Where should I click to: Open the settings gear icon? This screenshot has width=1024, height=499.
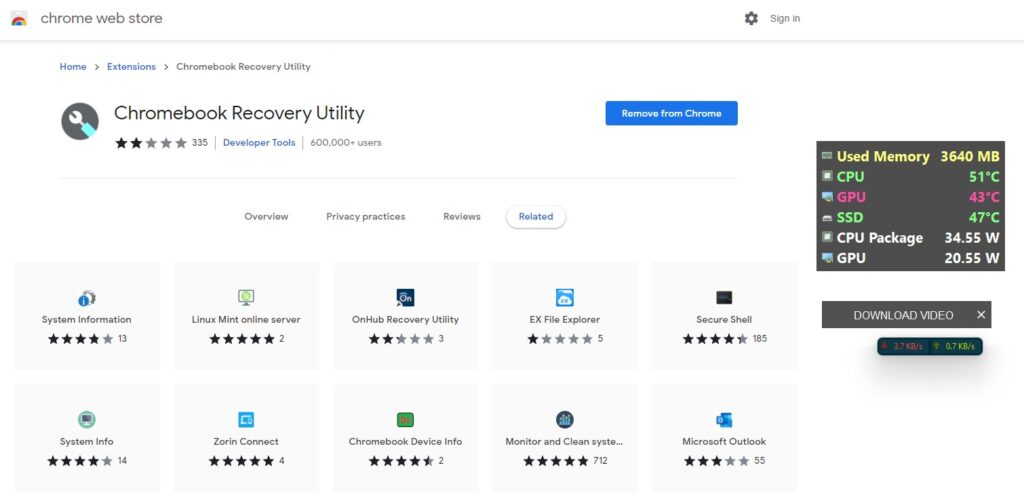751,18
